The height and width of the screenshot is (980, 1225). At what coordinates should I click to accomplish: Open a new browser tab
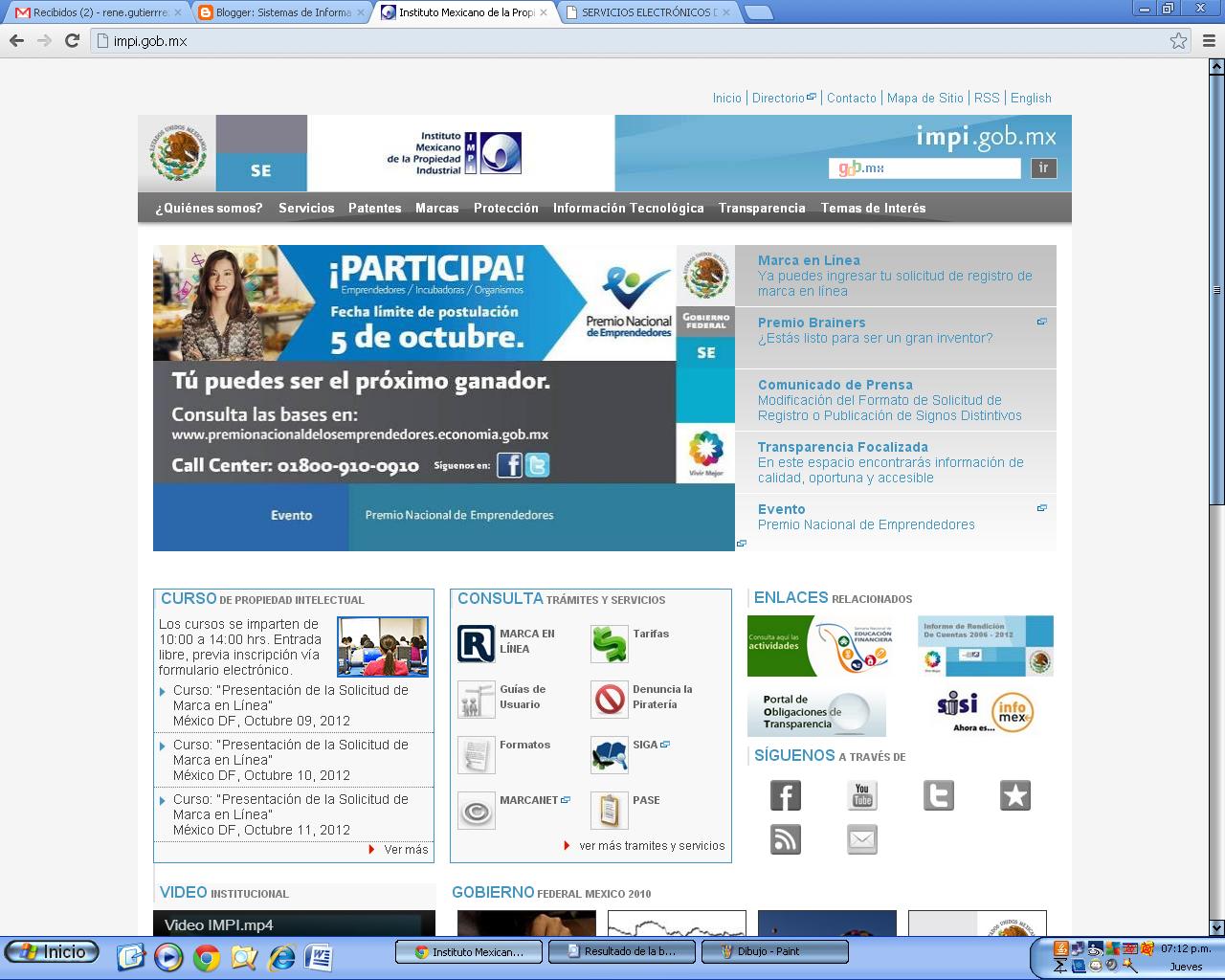pos(758,12)
